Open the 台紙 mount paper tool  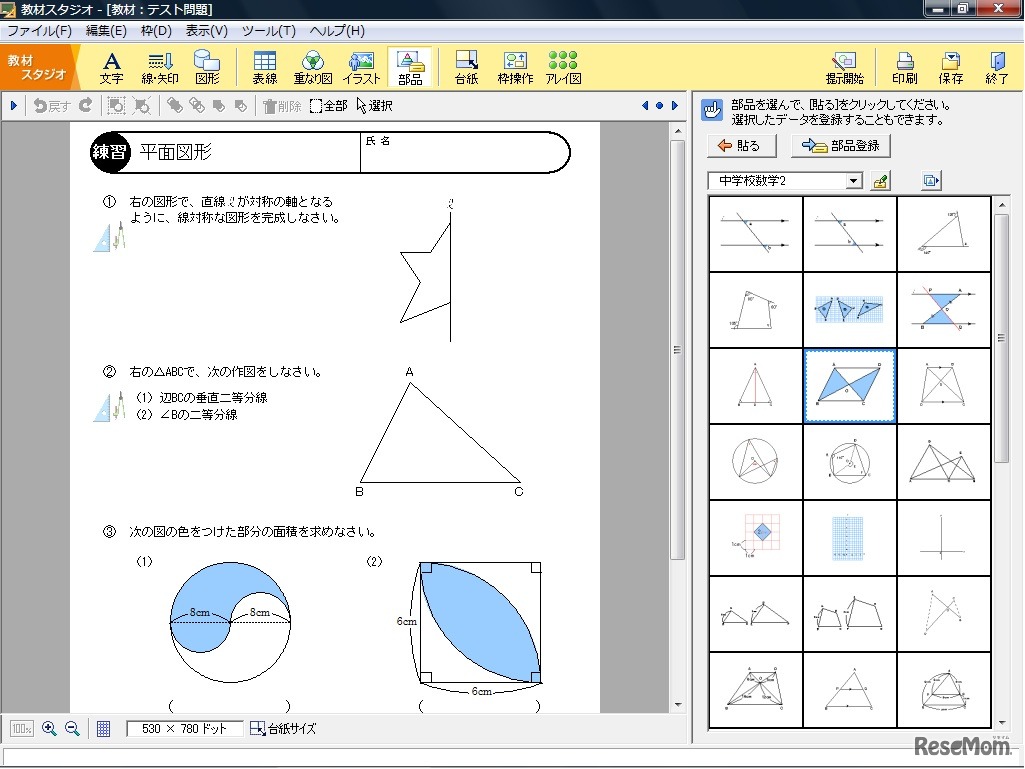[x=467, y=68]
